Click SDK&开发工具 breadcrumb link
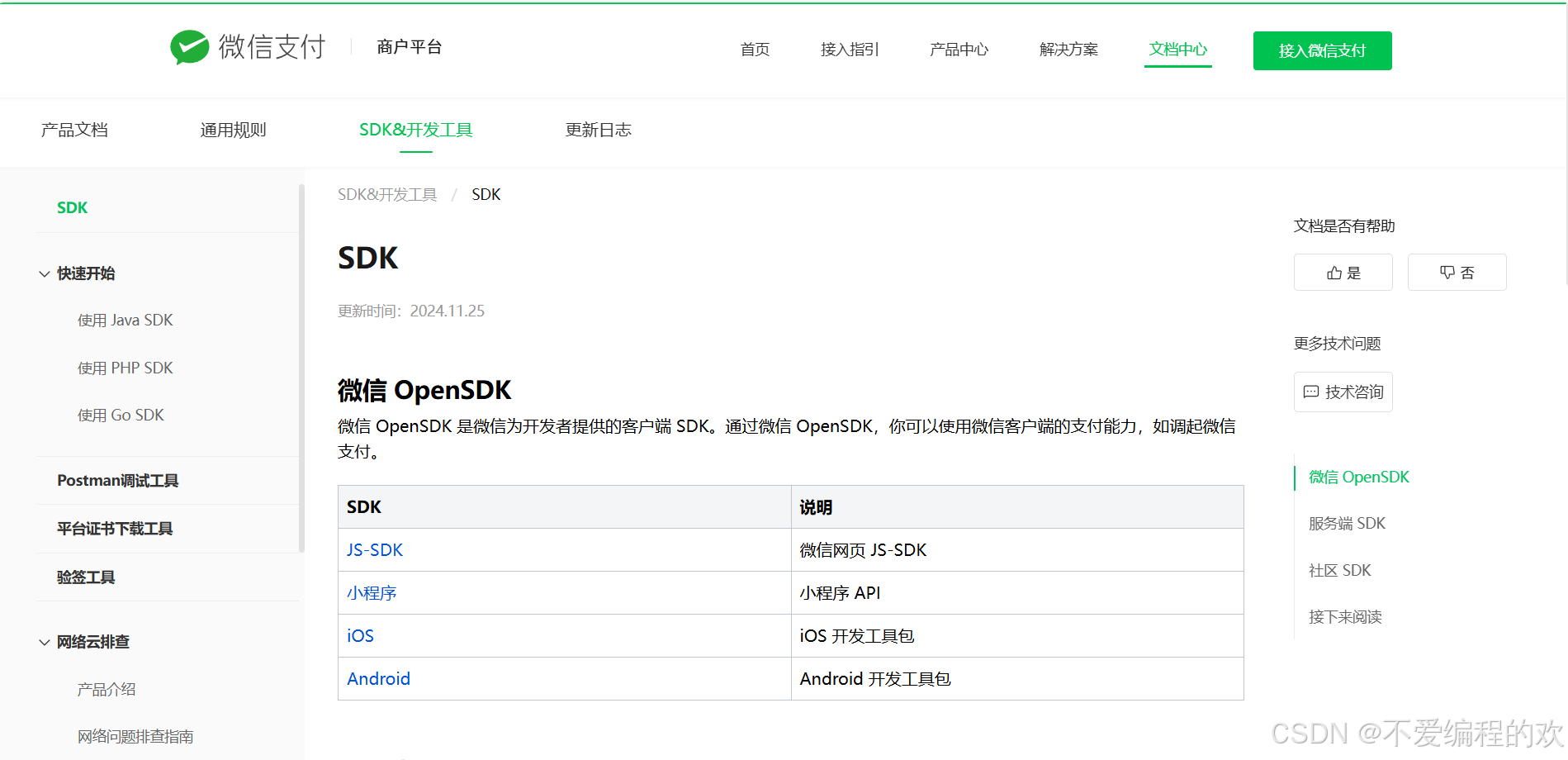This screenshot has height=760, width=1568. point(387,195)
